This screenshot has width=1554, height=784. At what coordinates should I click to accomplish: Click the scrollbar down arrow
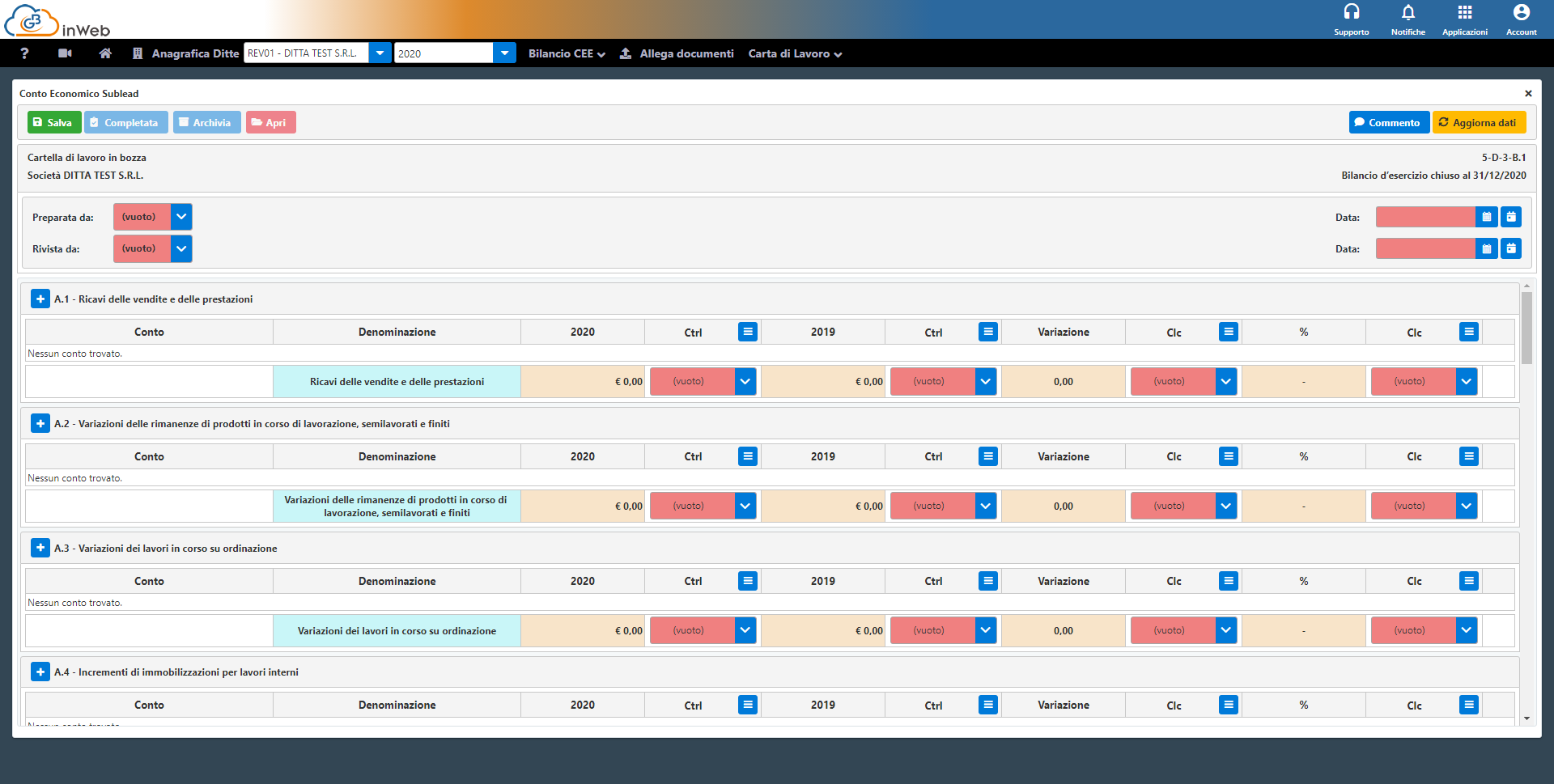point(1526,718)
